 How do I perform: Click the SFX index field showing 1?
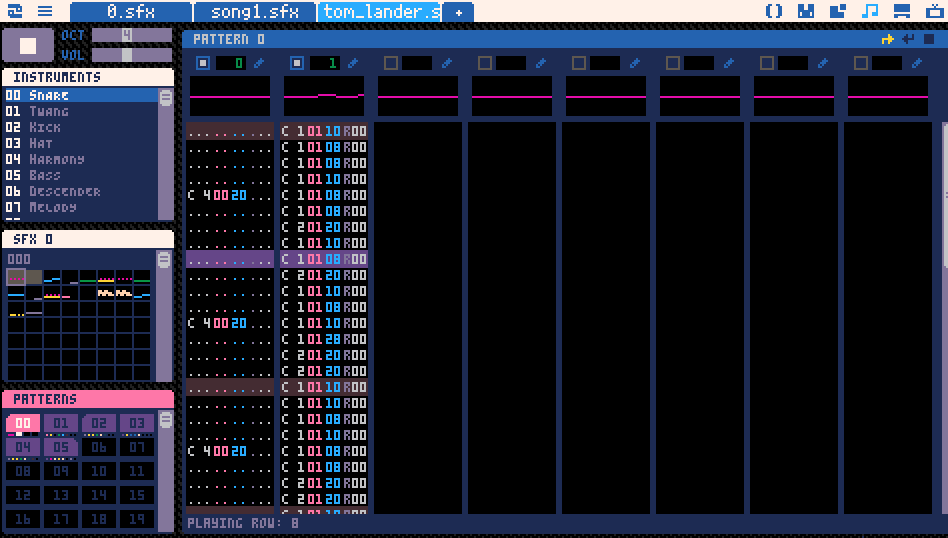click(325, 63)
